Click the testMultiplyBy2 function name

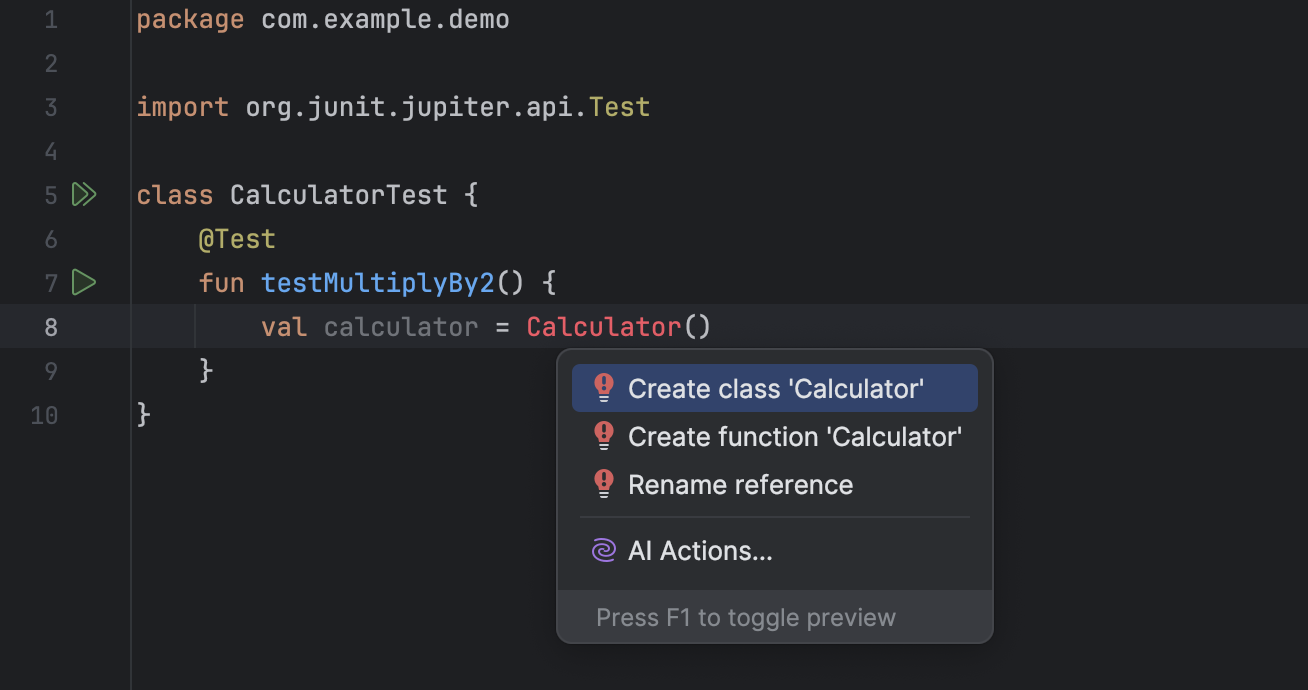[380, 282]
